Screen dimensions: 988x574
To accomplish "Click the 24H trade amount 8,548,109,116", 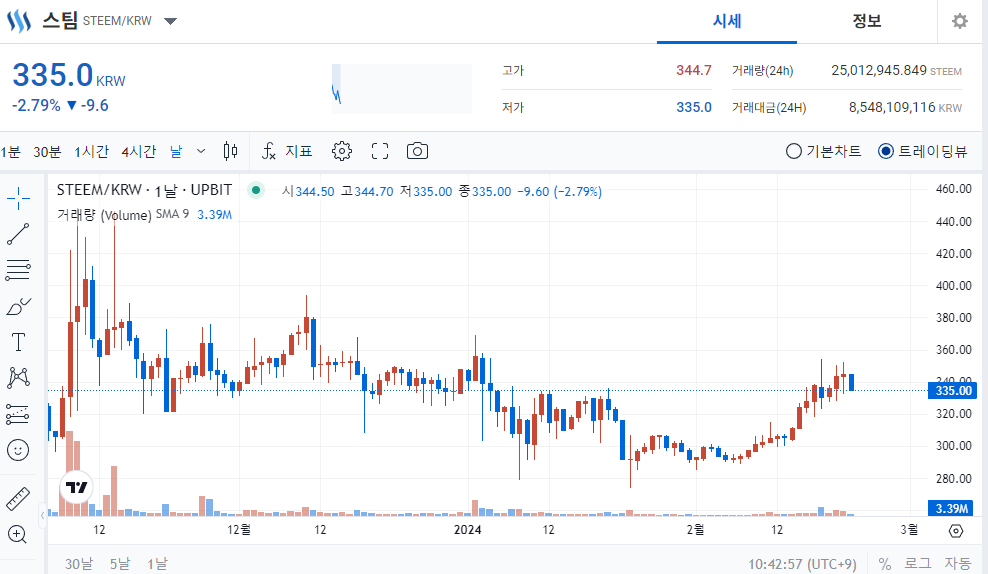I will (x=892, y=107).
